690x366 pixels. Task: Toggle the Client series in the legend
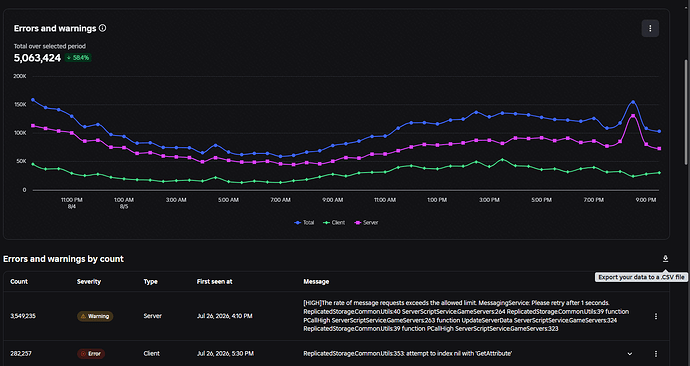[x=334, y=223]
